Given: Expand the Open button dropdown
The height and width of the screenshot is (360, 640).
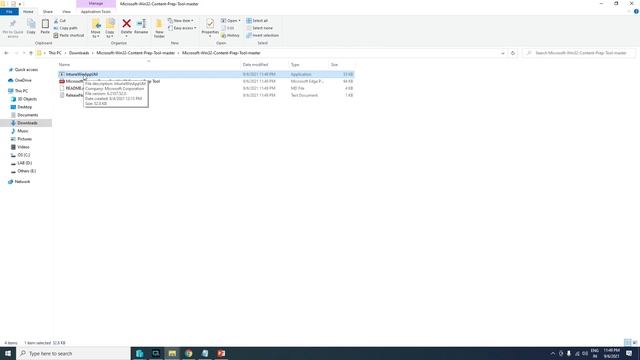Looking at the screenshot, I should [x=240, y=21].
